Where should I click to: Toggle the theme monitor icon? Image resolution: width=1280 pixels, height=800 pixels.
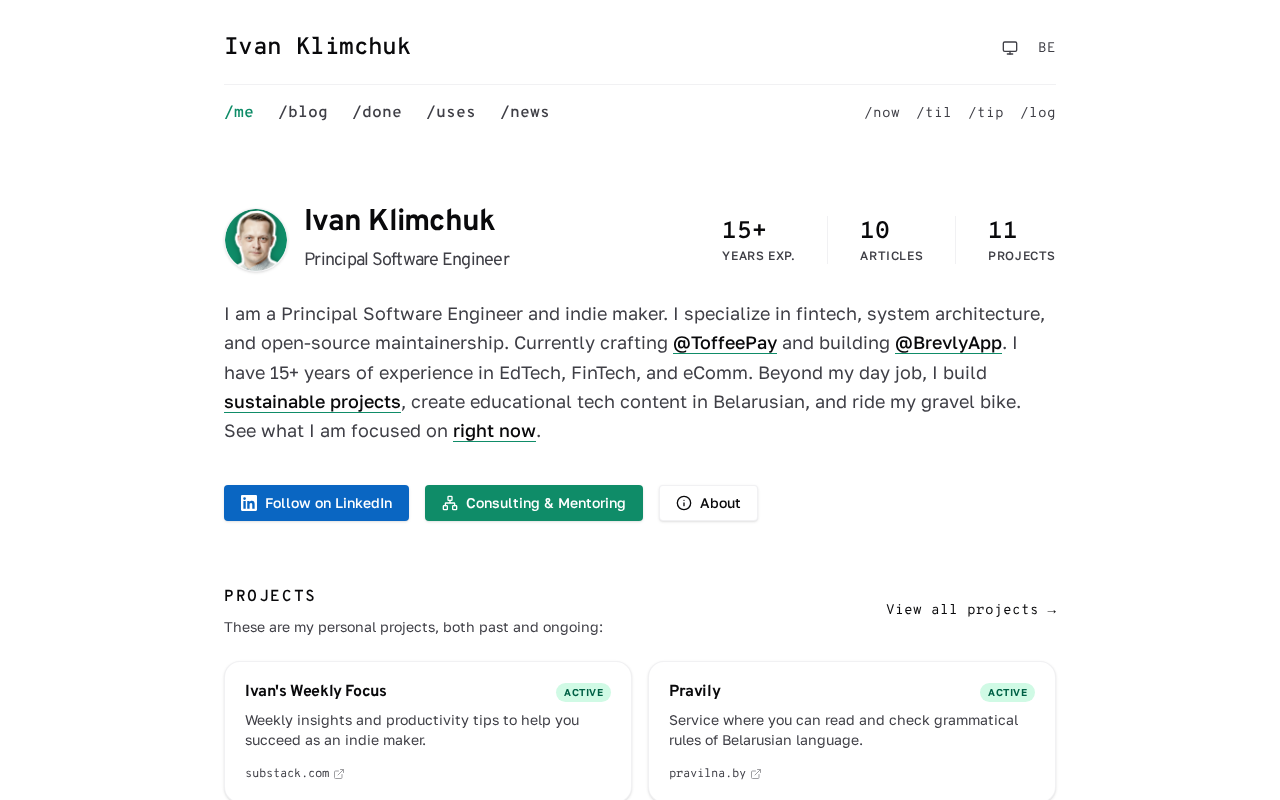pos(1010,48)
